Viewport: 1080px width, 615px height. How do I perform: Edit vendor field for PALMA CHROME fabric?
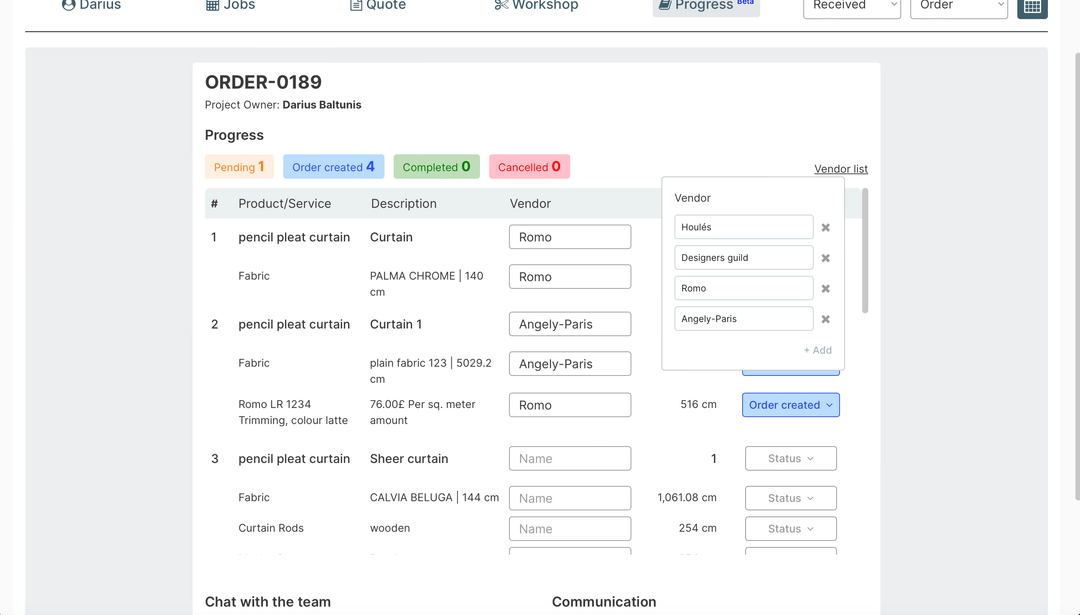pyautogui.click(x=570, y=277)
